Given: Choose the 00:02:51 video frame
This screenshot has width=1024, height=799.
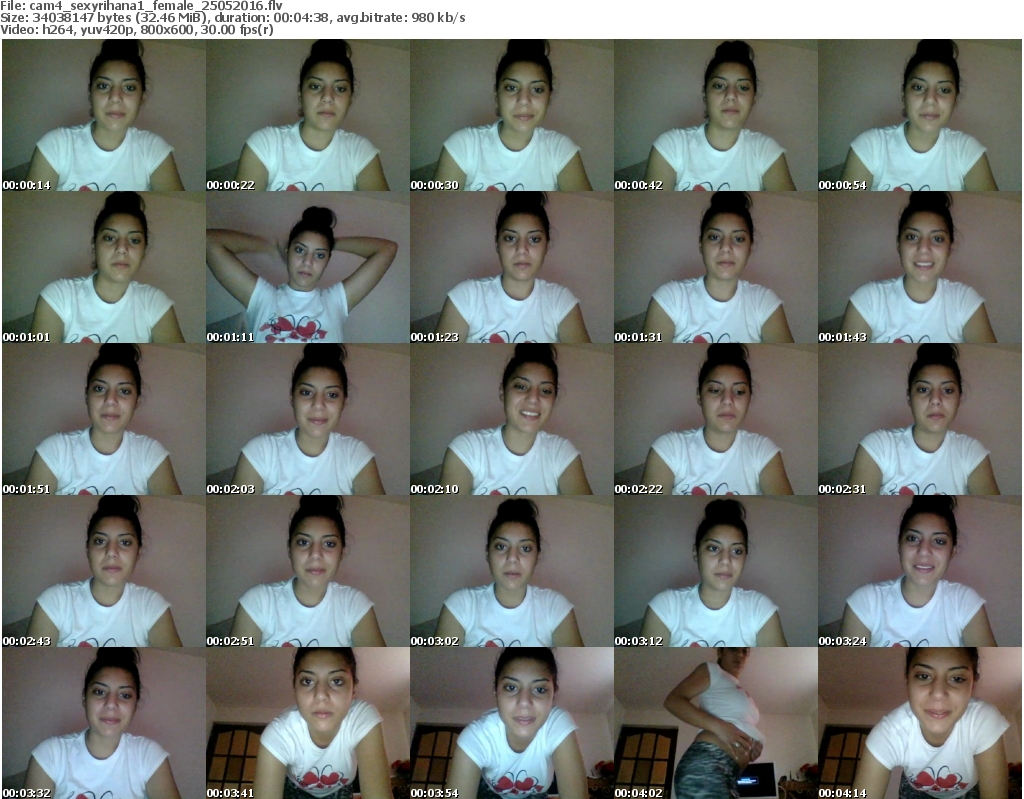Looking at the screenshot, I should click(308, 571).
